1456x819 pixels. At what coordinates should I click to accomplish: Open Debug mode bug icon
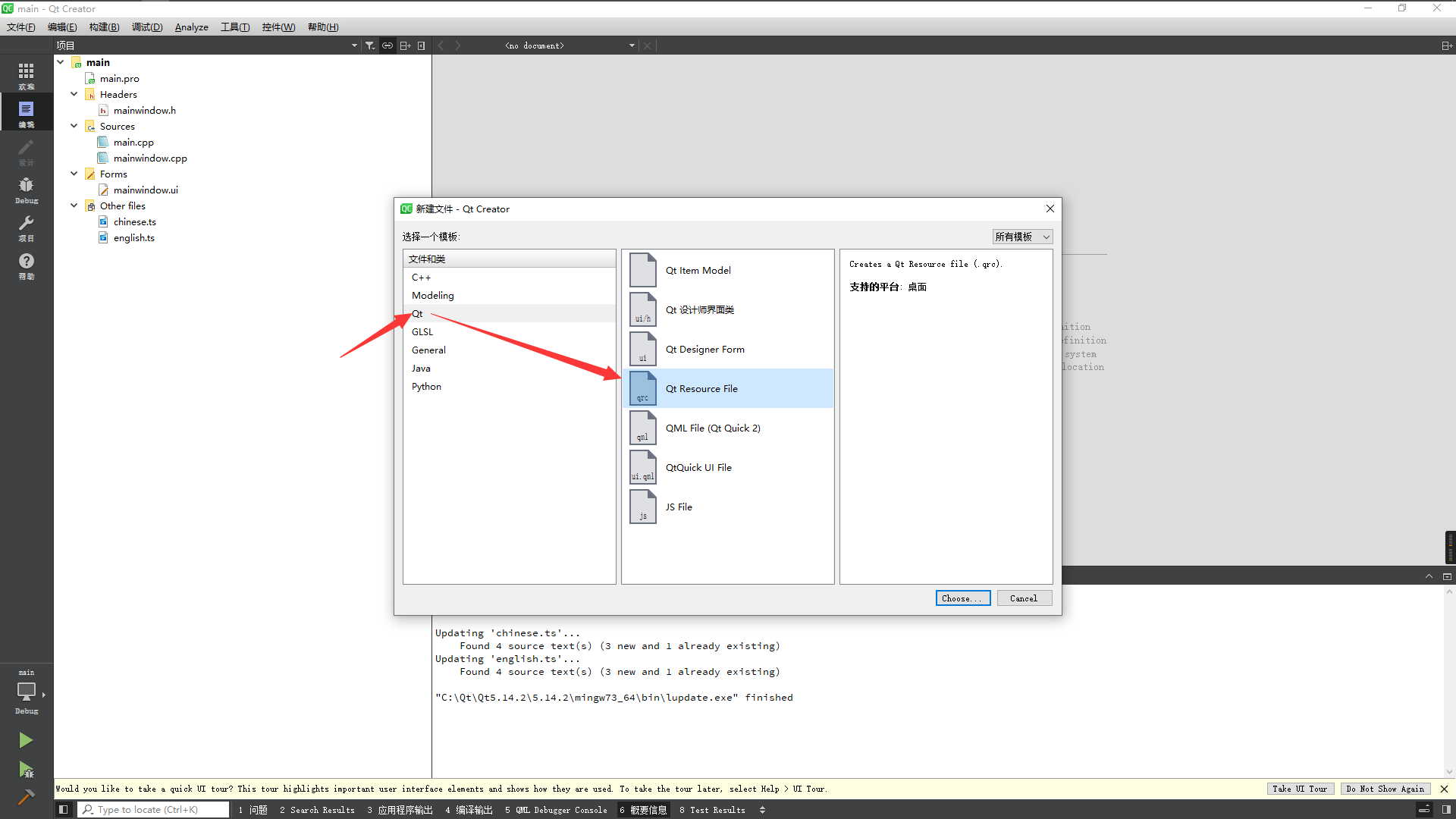click(27, 189)
